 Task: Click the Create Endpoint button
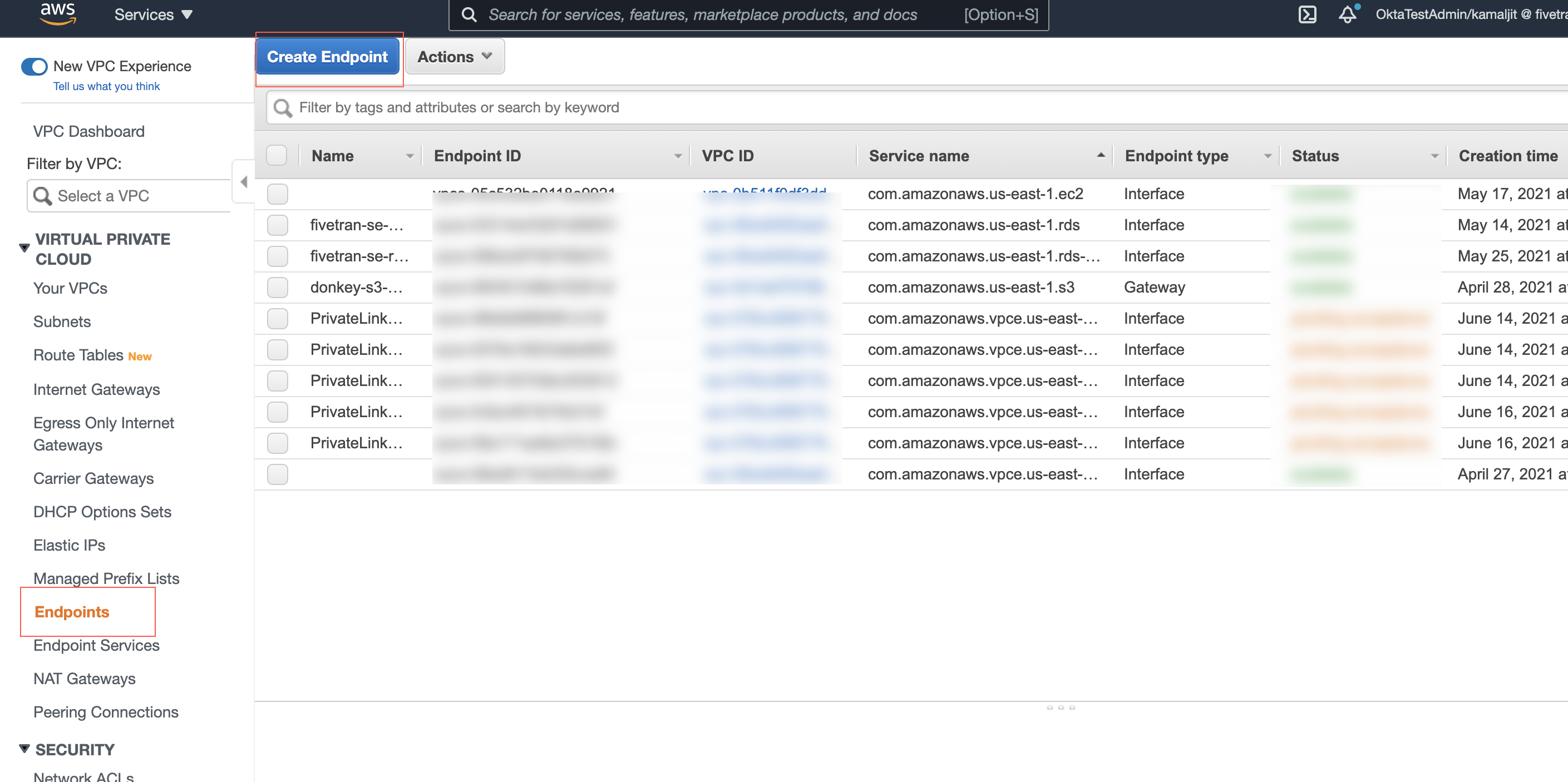(327, 57)
